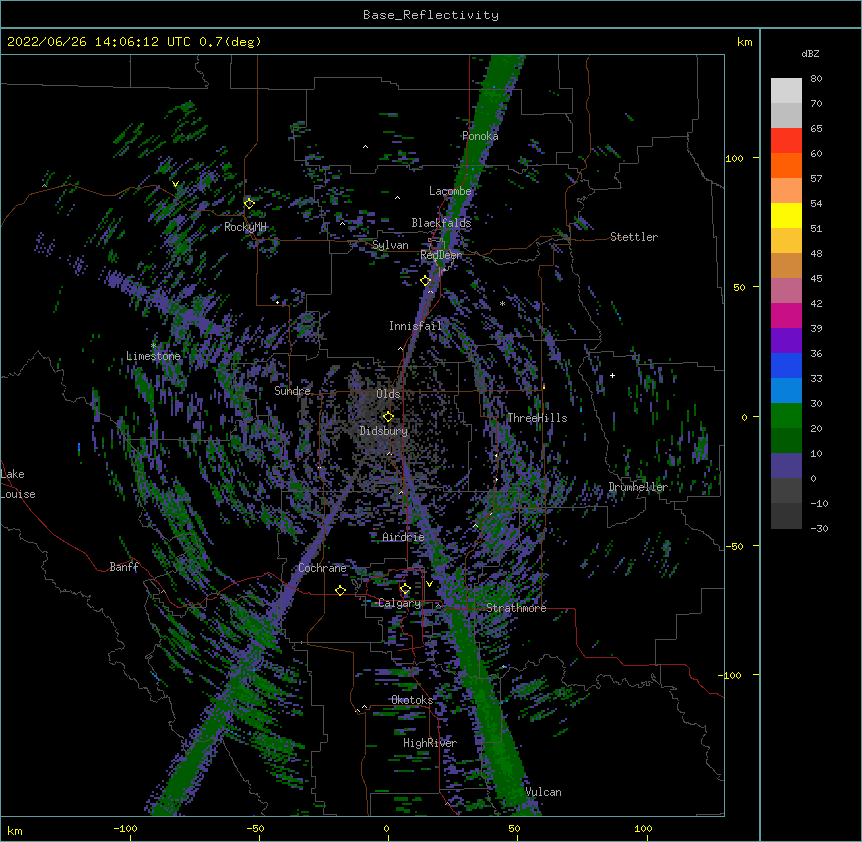Click the yellow diamond marker near RockyMH

249,204
